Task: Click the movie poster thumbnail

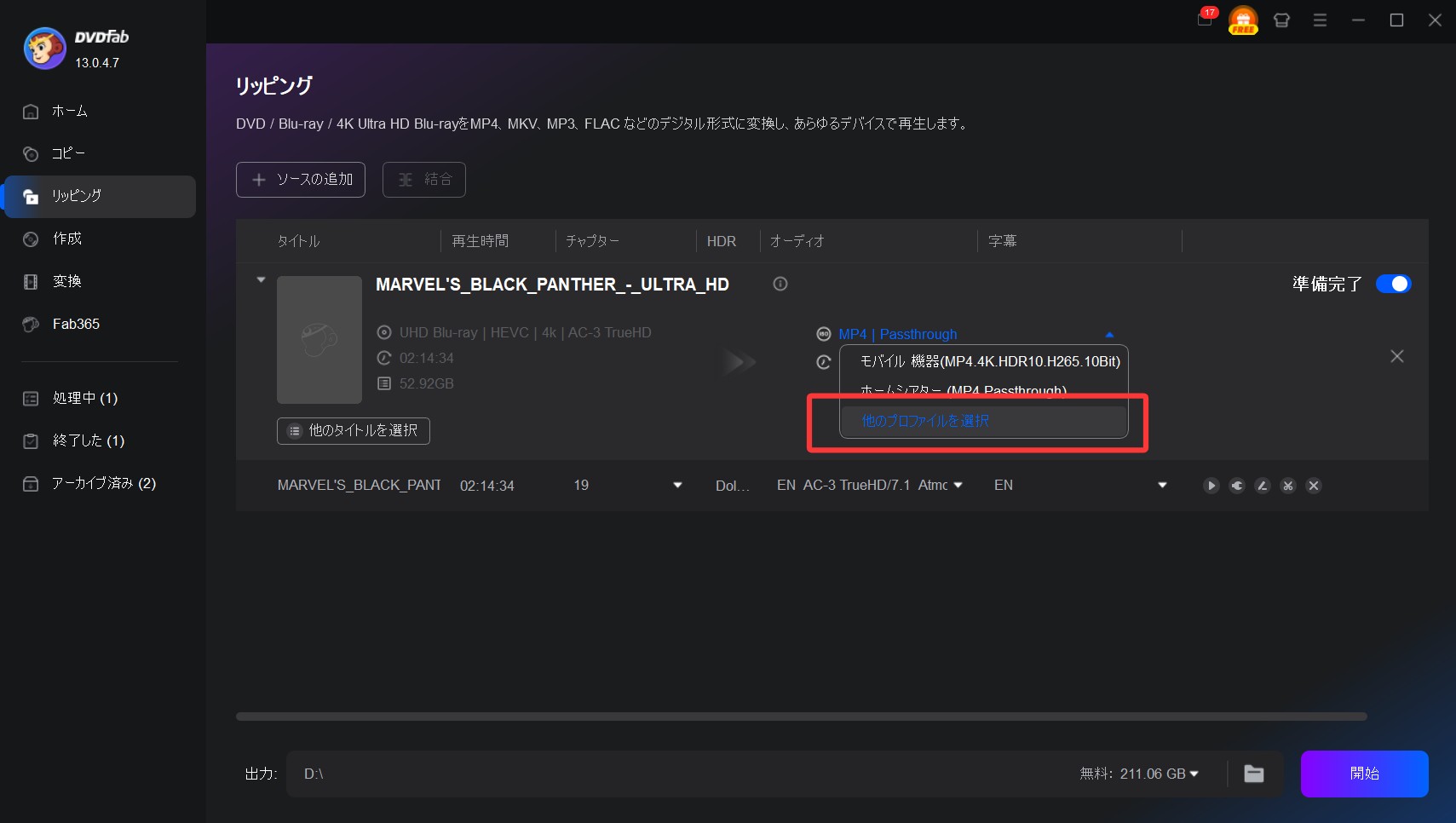Action: [319, 339]
